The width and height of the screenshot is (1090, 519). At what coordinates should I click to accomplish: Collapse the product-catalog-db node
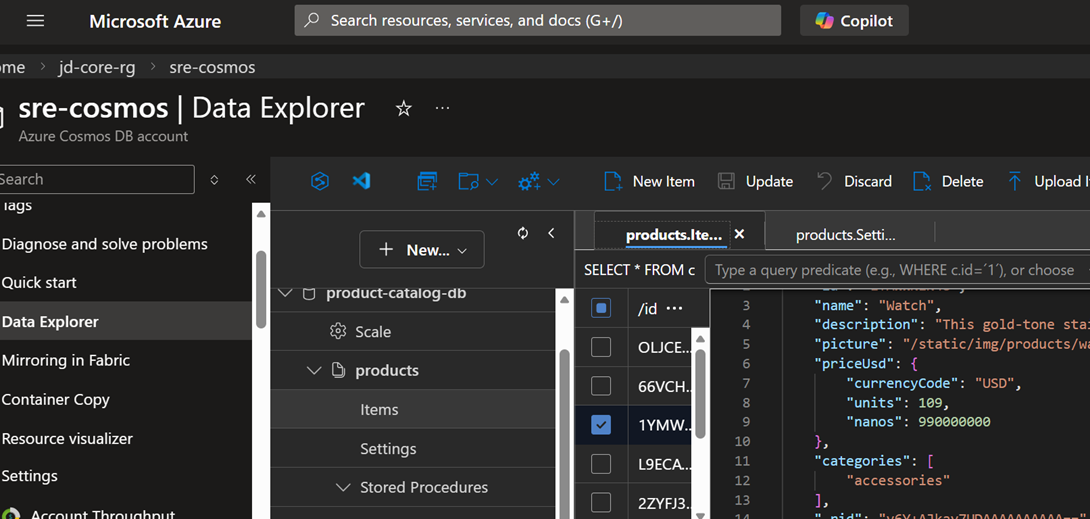[284, 293]
